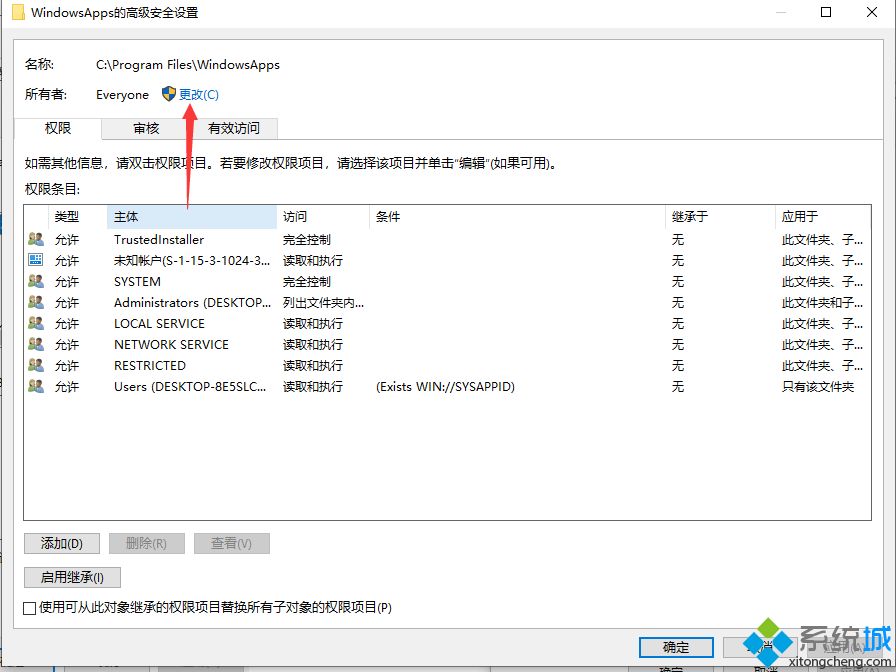Click the app package icon for 未知帐户 entry

pos(36,260)
